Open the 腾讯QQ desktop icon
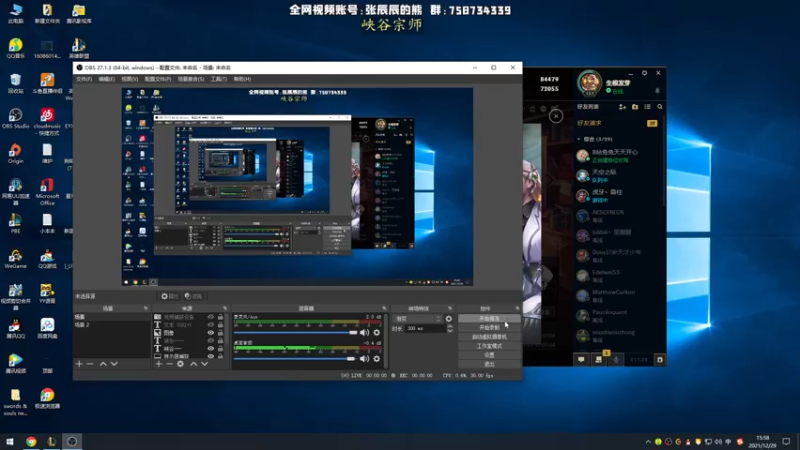This screenshot has width=800, height=450. [15, 329]
